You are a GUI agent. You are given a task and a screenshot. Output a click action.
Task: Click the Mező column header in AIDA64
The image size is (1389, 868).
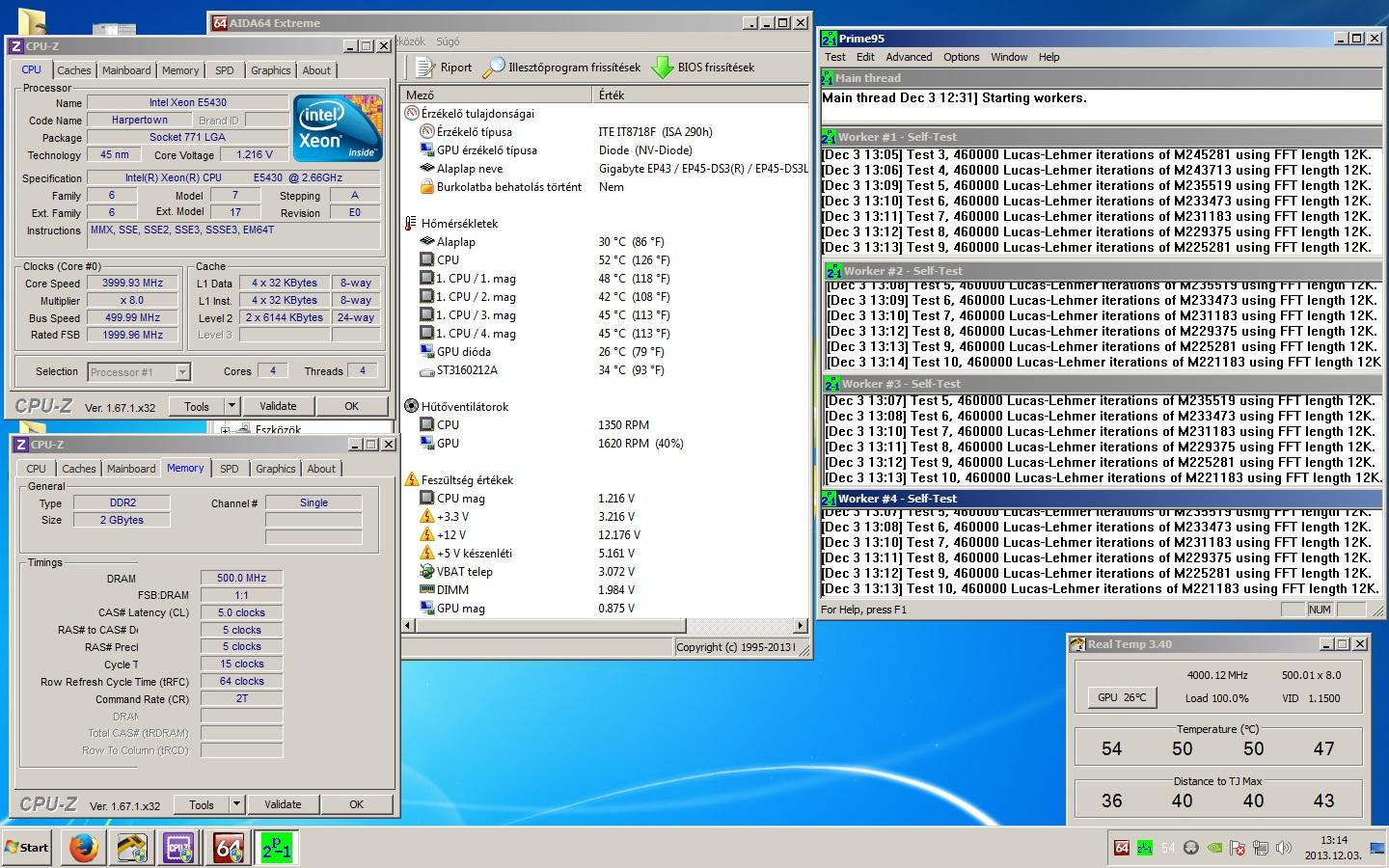[496, 95]
